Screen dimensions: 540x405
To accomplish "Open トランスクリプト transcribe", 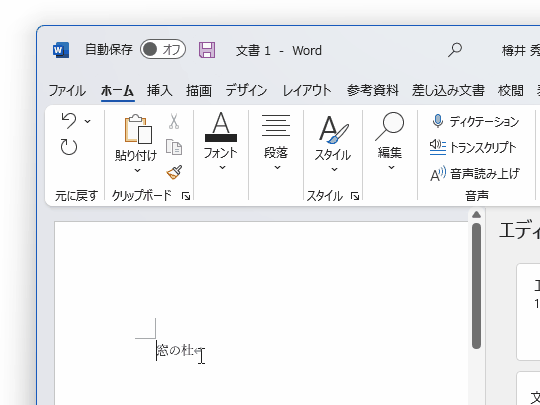I will point(473,147).
